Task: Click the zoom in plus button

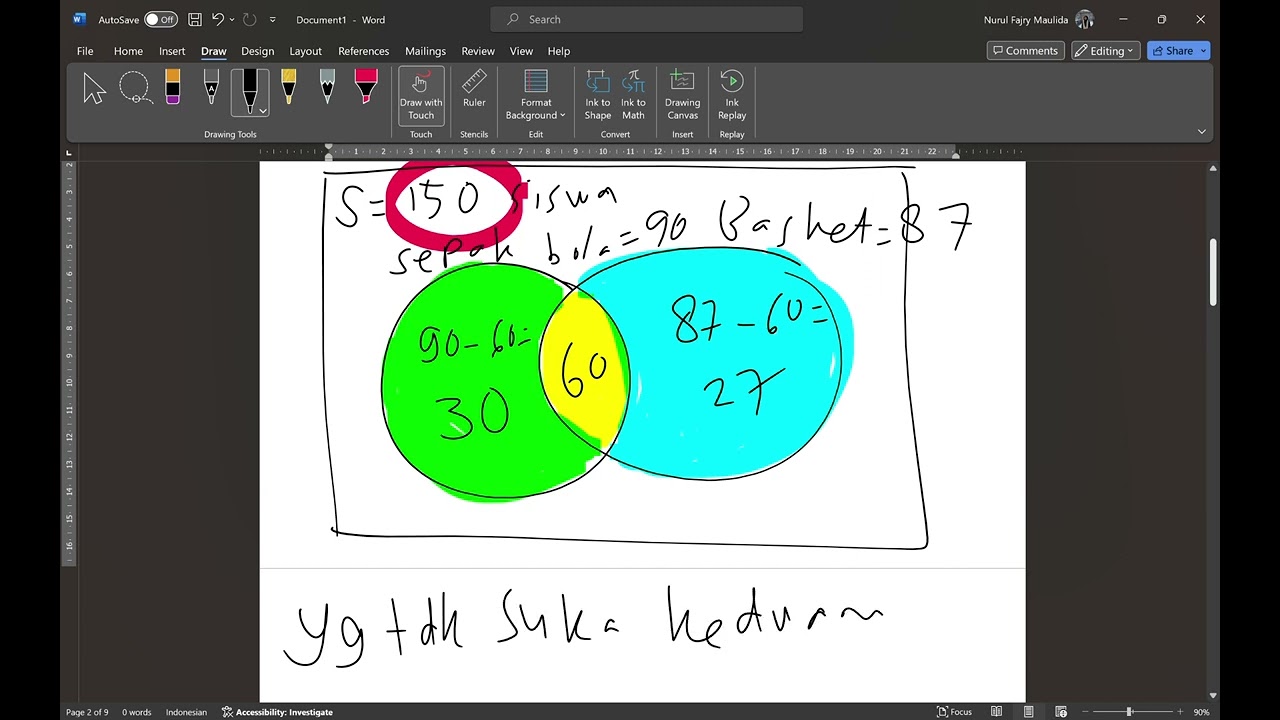Action: pos(1180,712)
